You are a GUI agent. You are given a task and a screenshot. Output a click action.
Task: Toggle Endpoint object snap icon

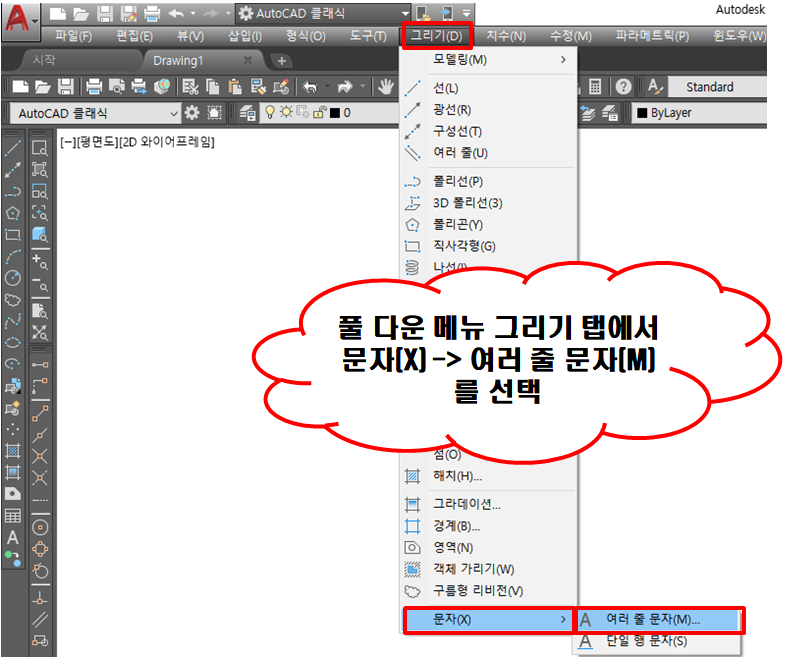(x=40, y=413)
